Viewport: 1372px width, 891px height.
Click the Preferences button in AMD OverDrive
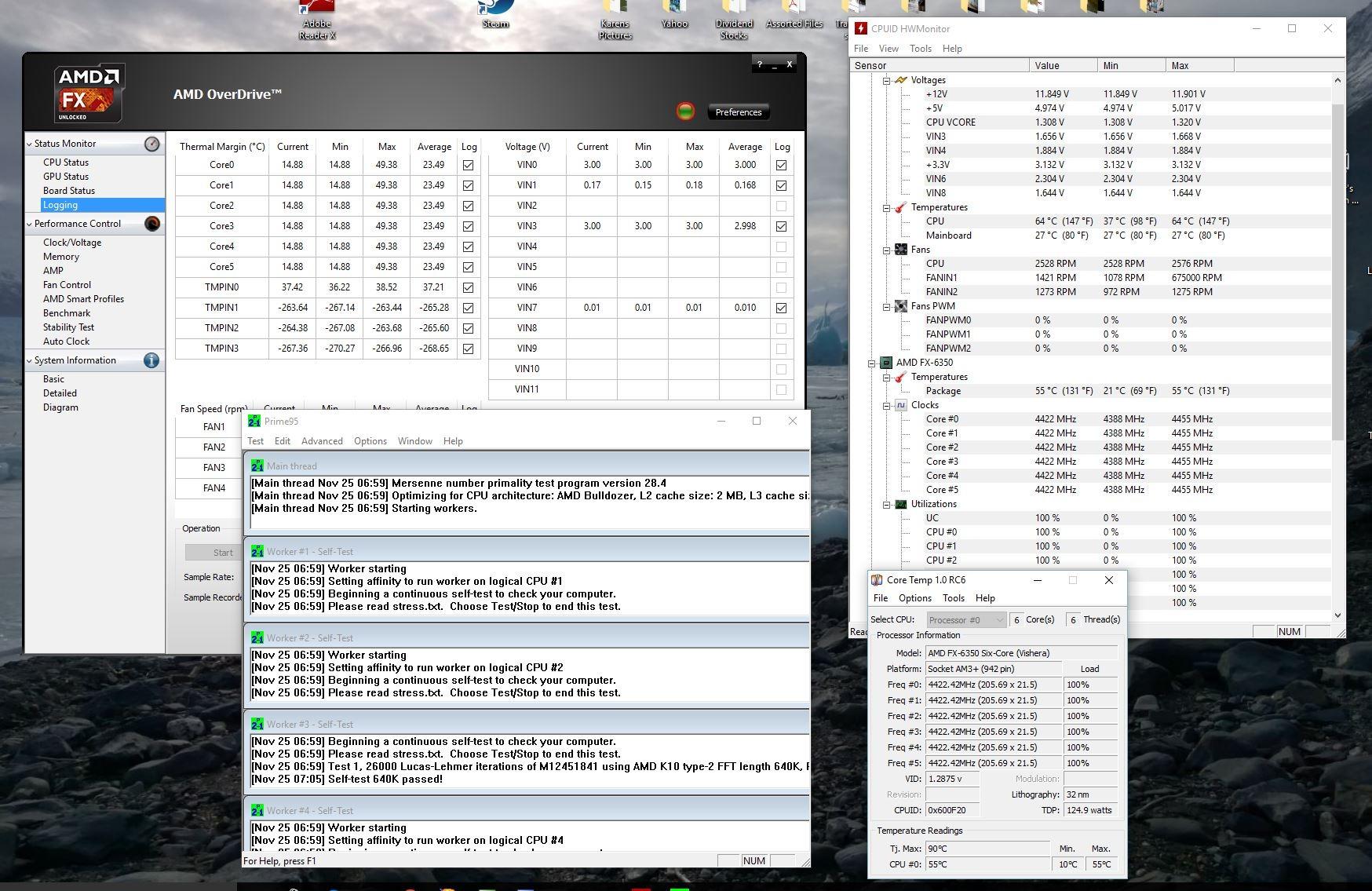[738, 112]
